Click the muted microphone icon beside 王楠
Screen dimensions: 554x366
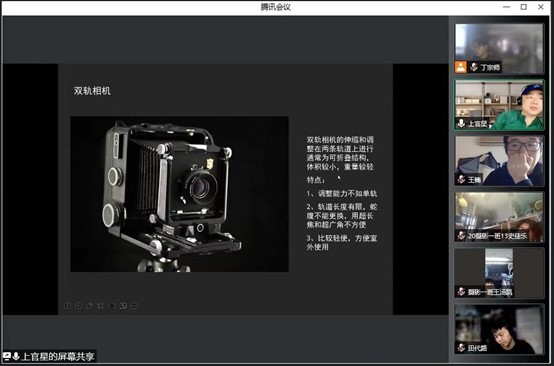point(461,179)
